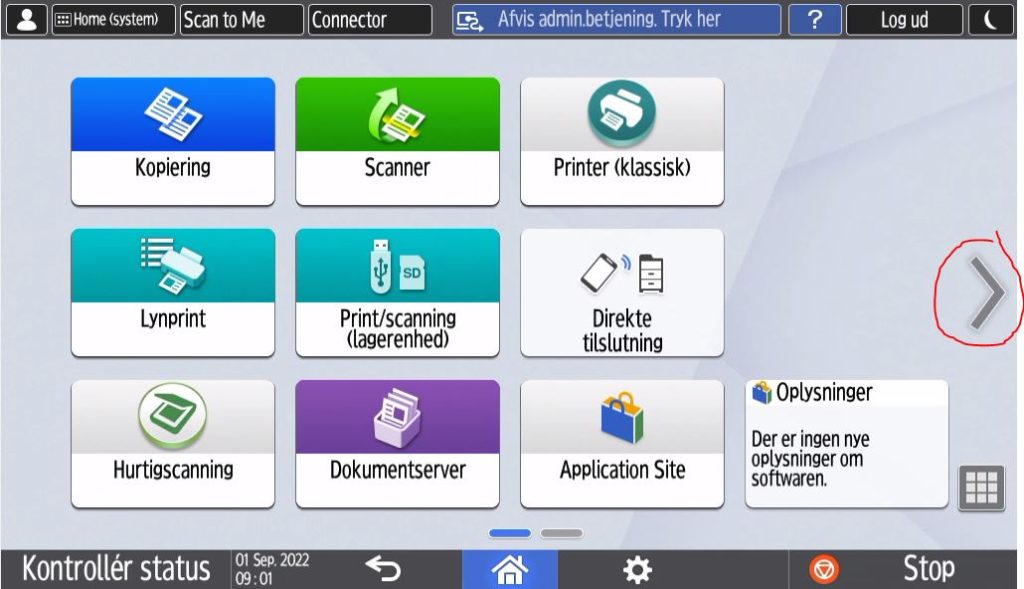
Task: Enable energy saver with moon icon
Action: (x=991, y=20)
